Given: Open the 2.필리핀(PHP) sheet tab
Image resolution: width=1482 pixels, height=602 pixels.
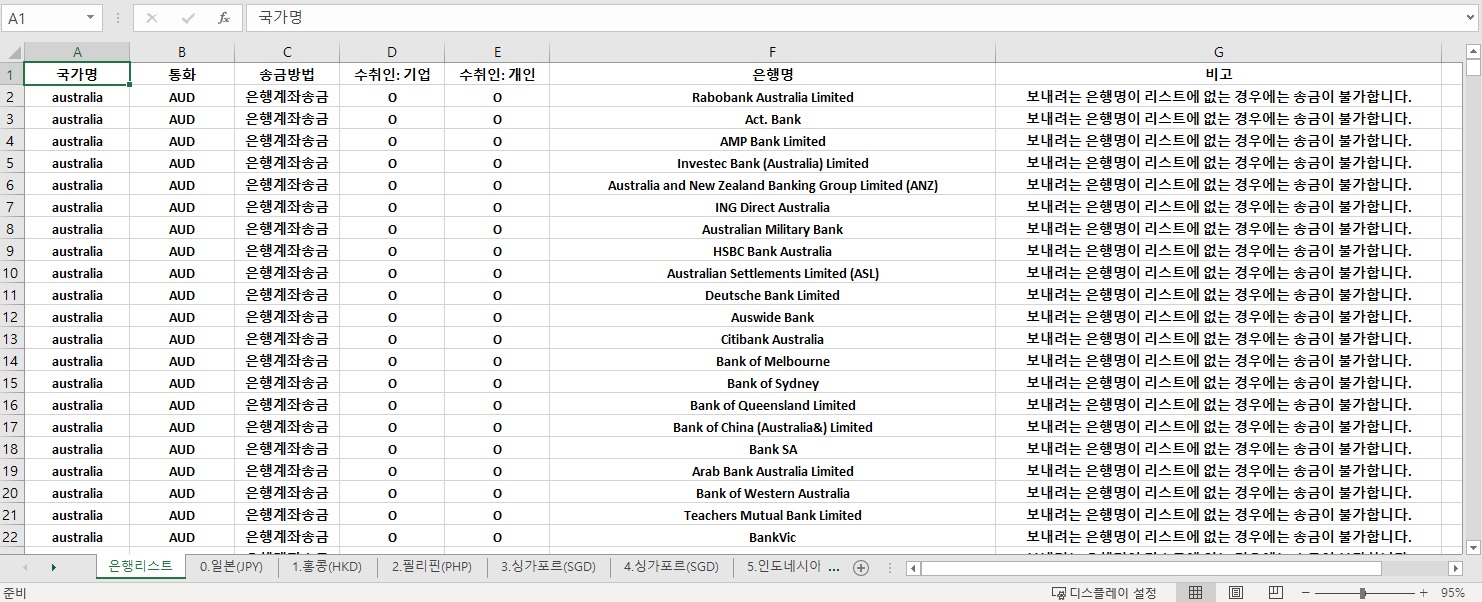Looking at the screenshot, I should pyautogui.click(x=432, y=566).
